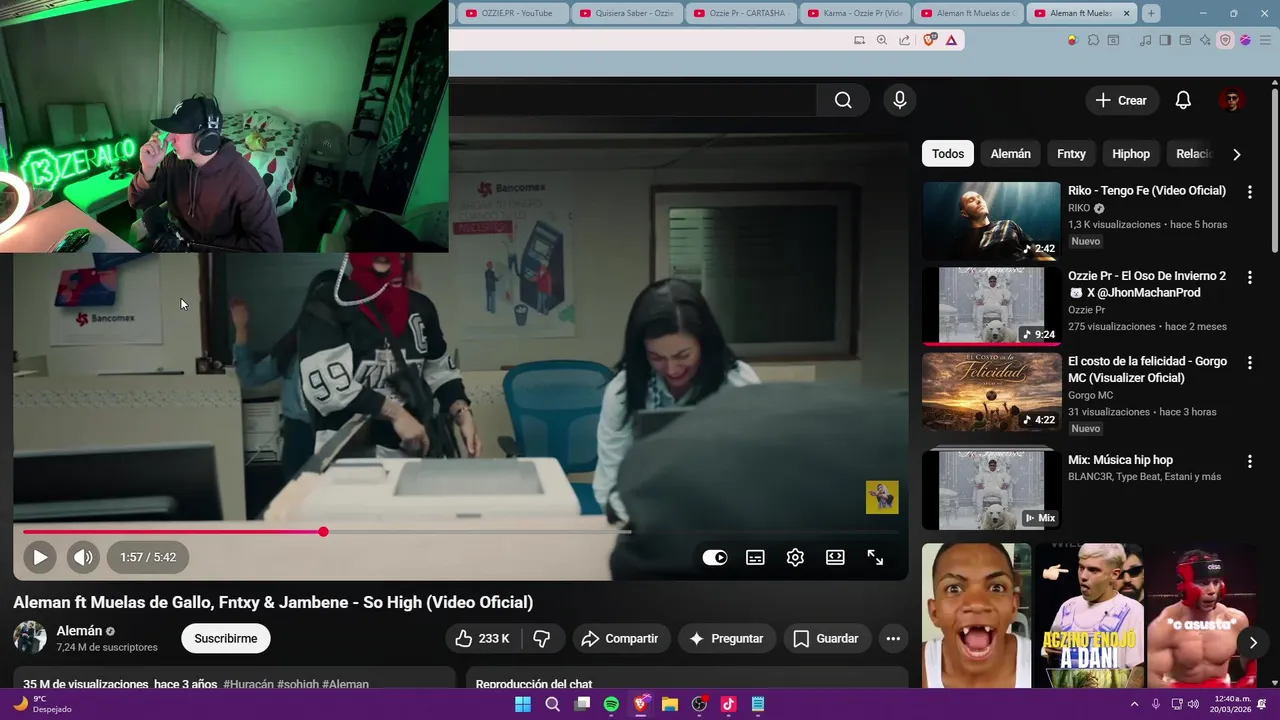Click the red video progress bar scrubber
This screenshot has width=1280, height=720.
tap(323, 532)
